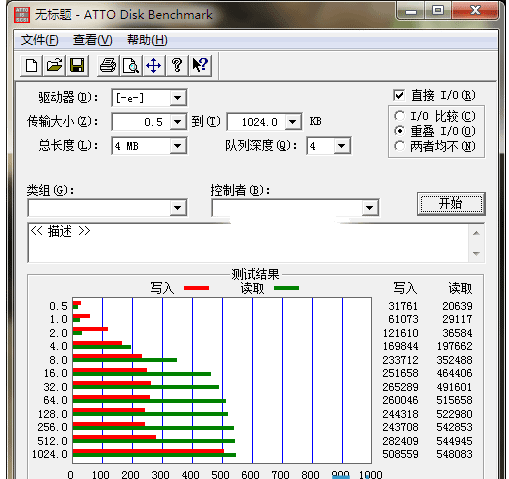Expand the minimum 传输大小 dropdown showing 0.5

click(178, 122)
